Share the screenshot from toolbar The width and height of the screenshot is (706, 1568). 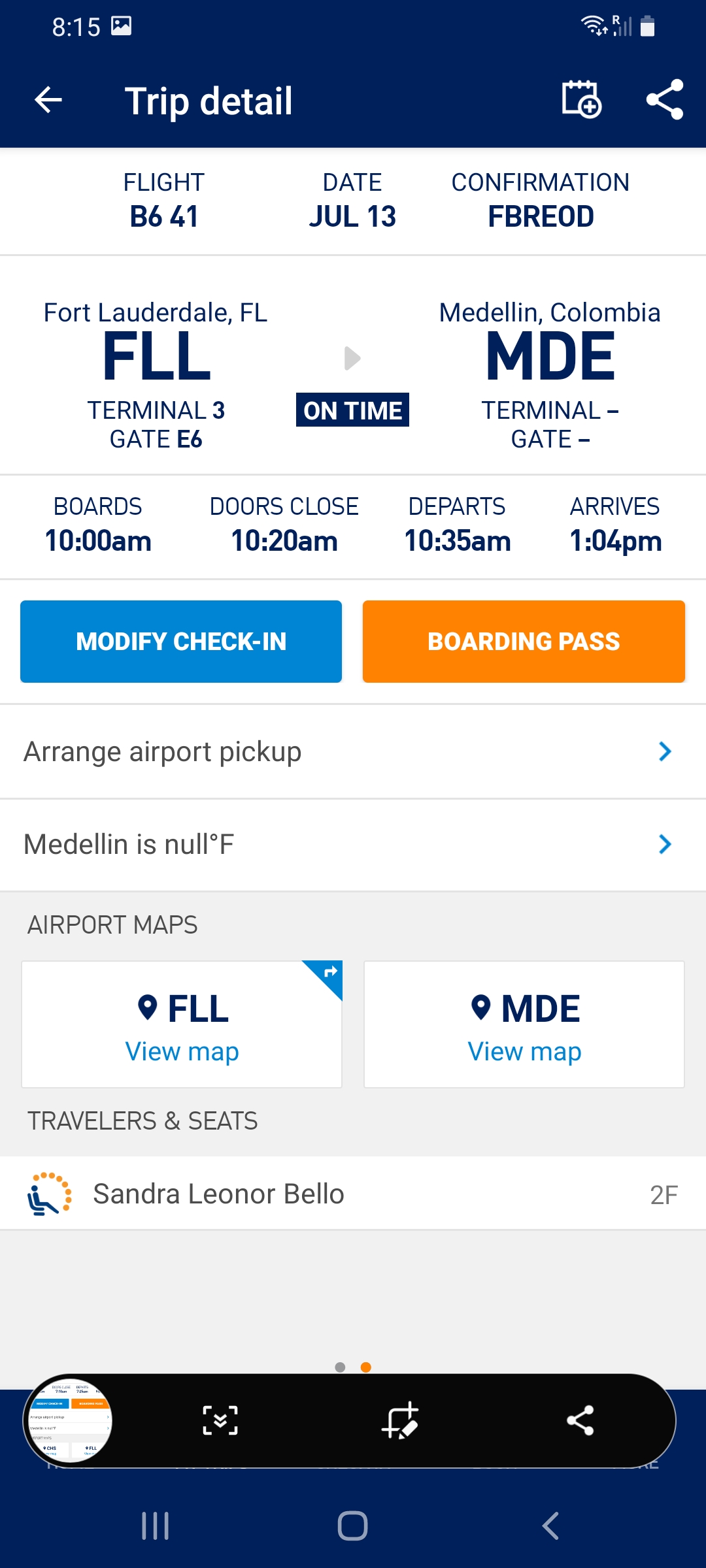click(580, 1420)
